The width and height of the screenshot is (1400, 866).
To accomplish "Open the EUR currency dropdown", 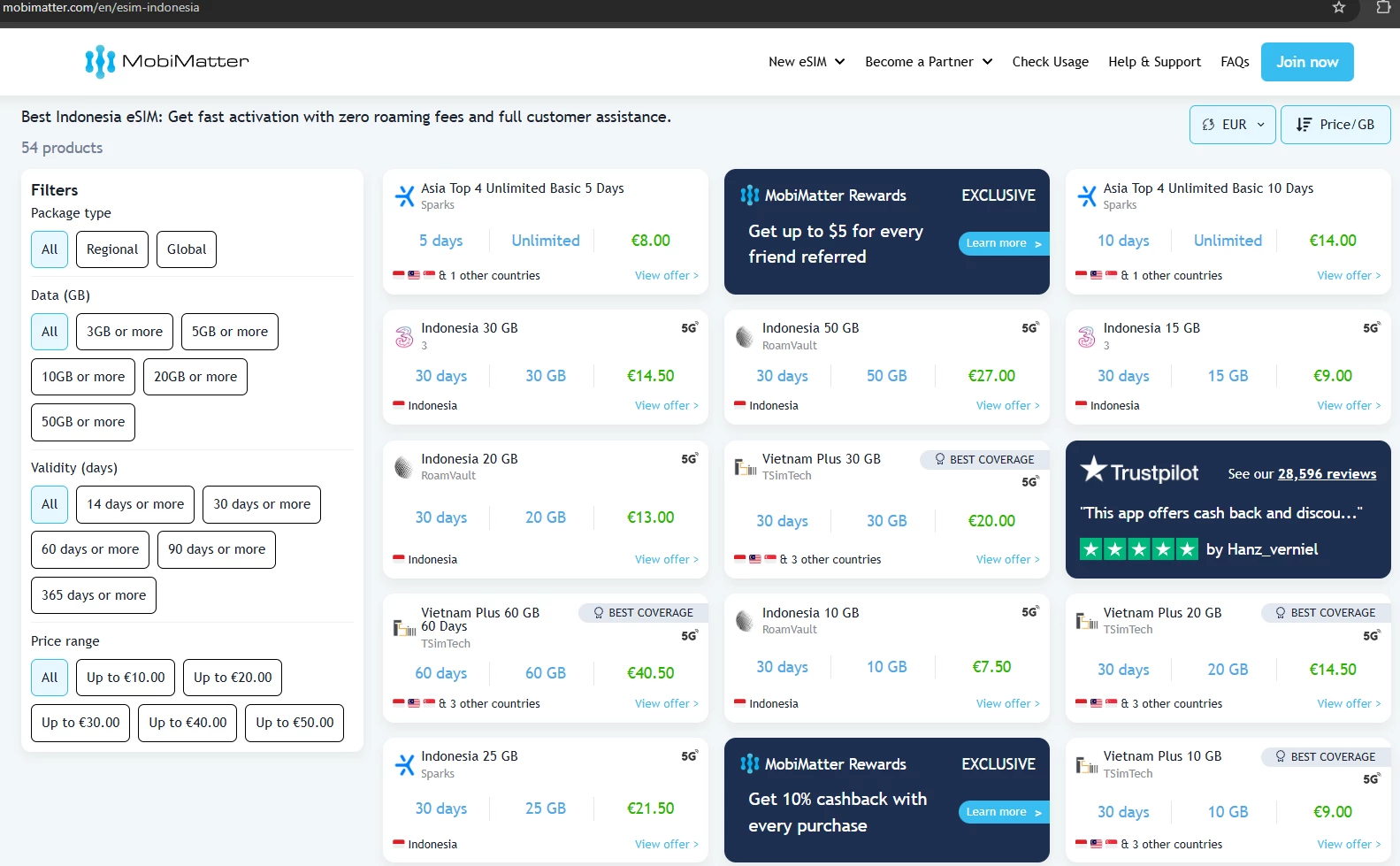I will click(x=1233, y=125).
